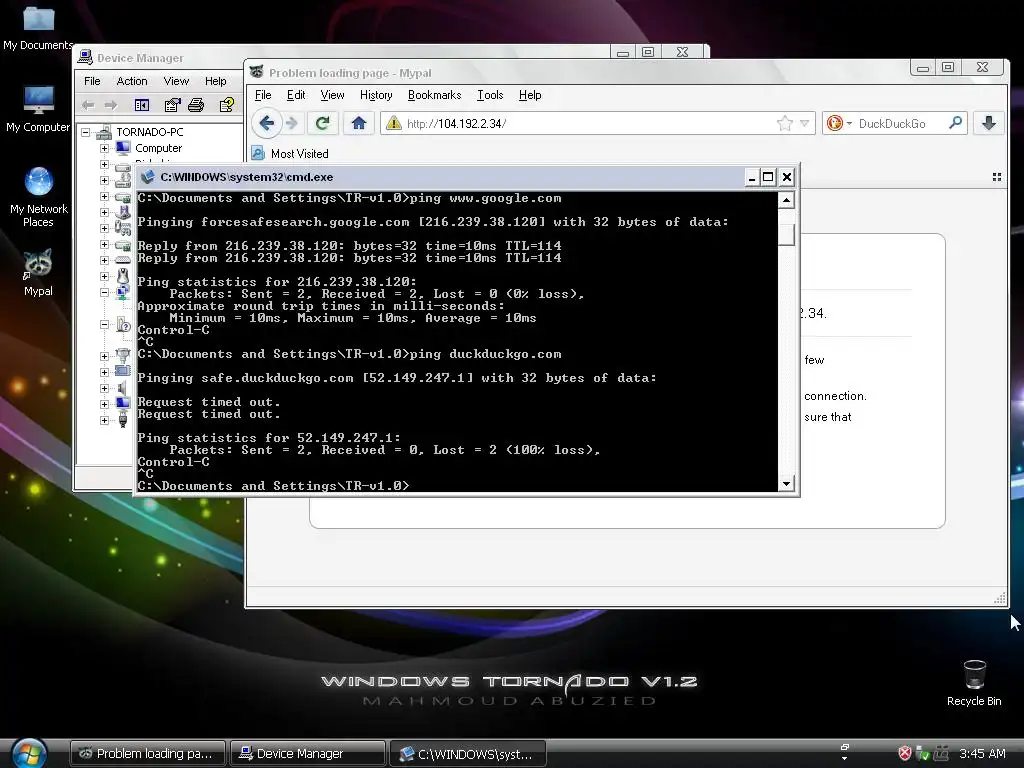1024x768 pixels.
Task: Open the Most Visited bookmarks folder
Action: pos(291,153)
